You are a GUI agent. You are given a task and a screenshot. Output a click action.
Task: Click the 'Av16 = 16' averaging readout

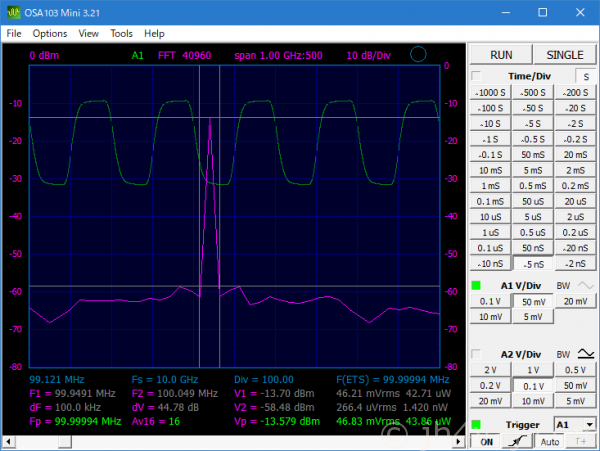pos(156,422)
